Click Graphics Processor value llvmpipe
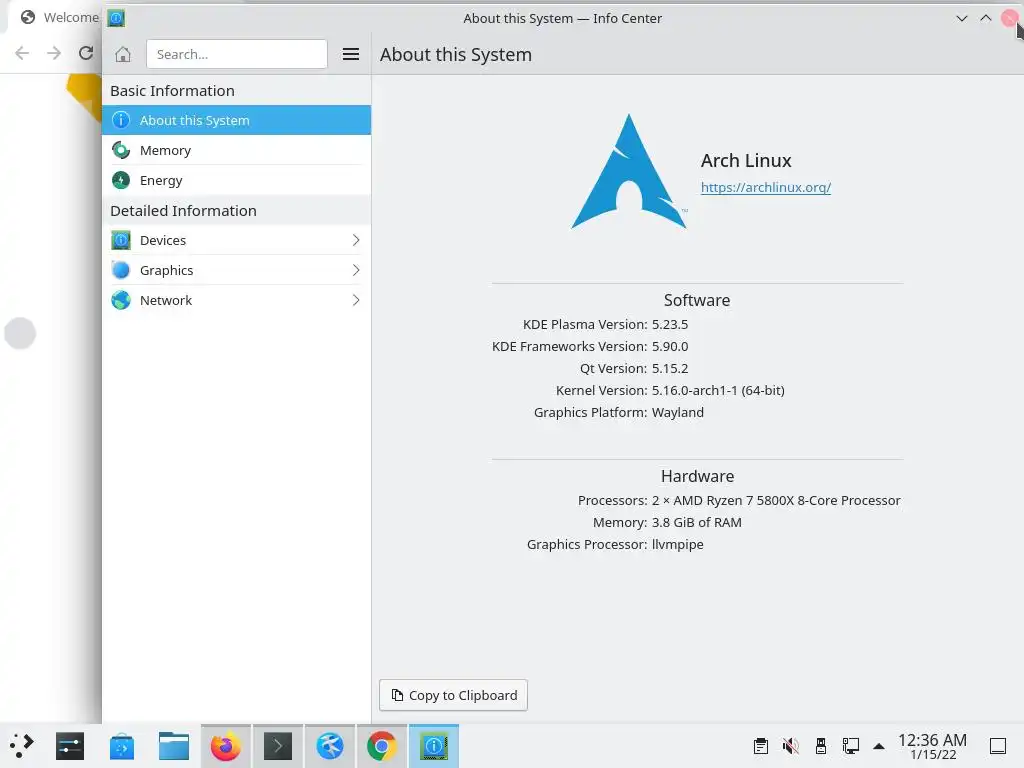 point(678,545)
